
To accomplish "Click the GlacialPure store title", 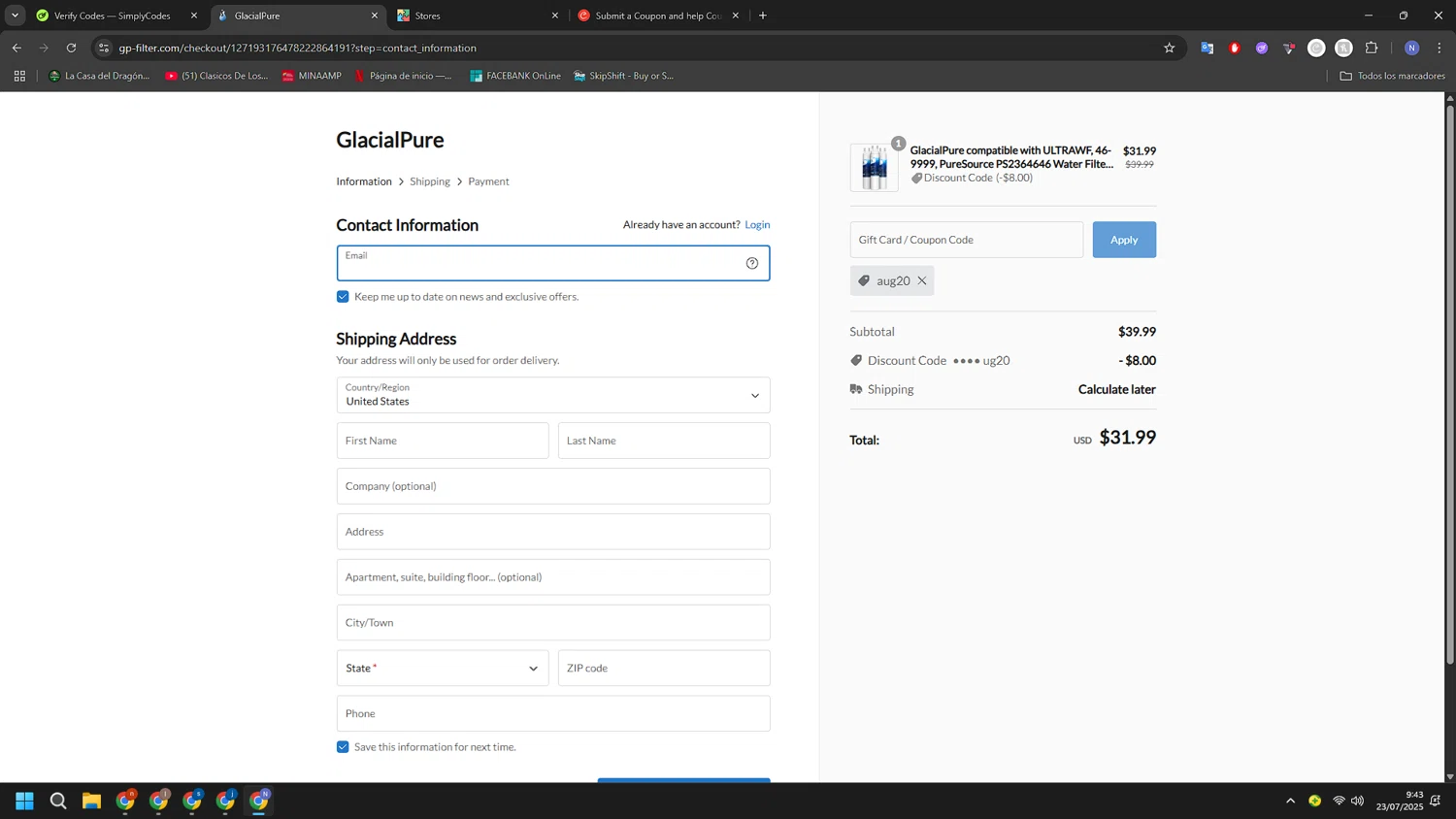I will (x=390, y=140).
